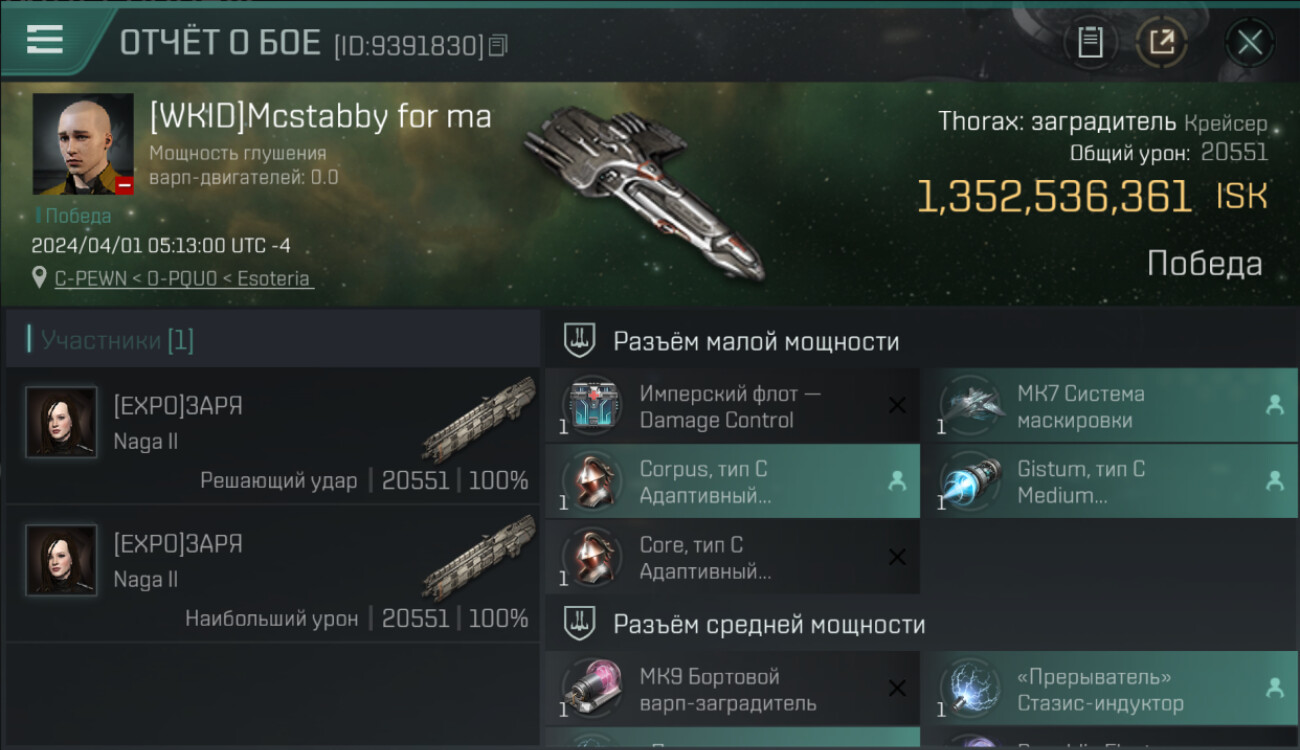The height and width of the screenshot is (750, 1300).
Task: Close the battle report window
Action: point(1249,42)
